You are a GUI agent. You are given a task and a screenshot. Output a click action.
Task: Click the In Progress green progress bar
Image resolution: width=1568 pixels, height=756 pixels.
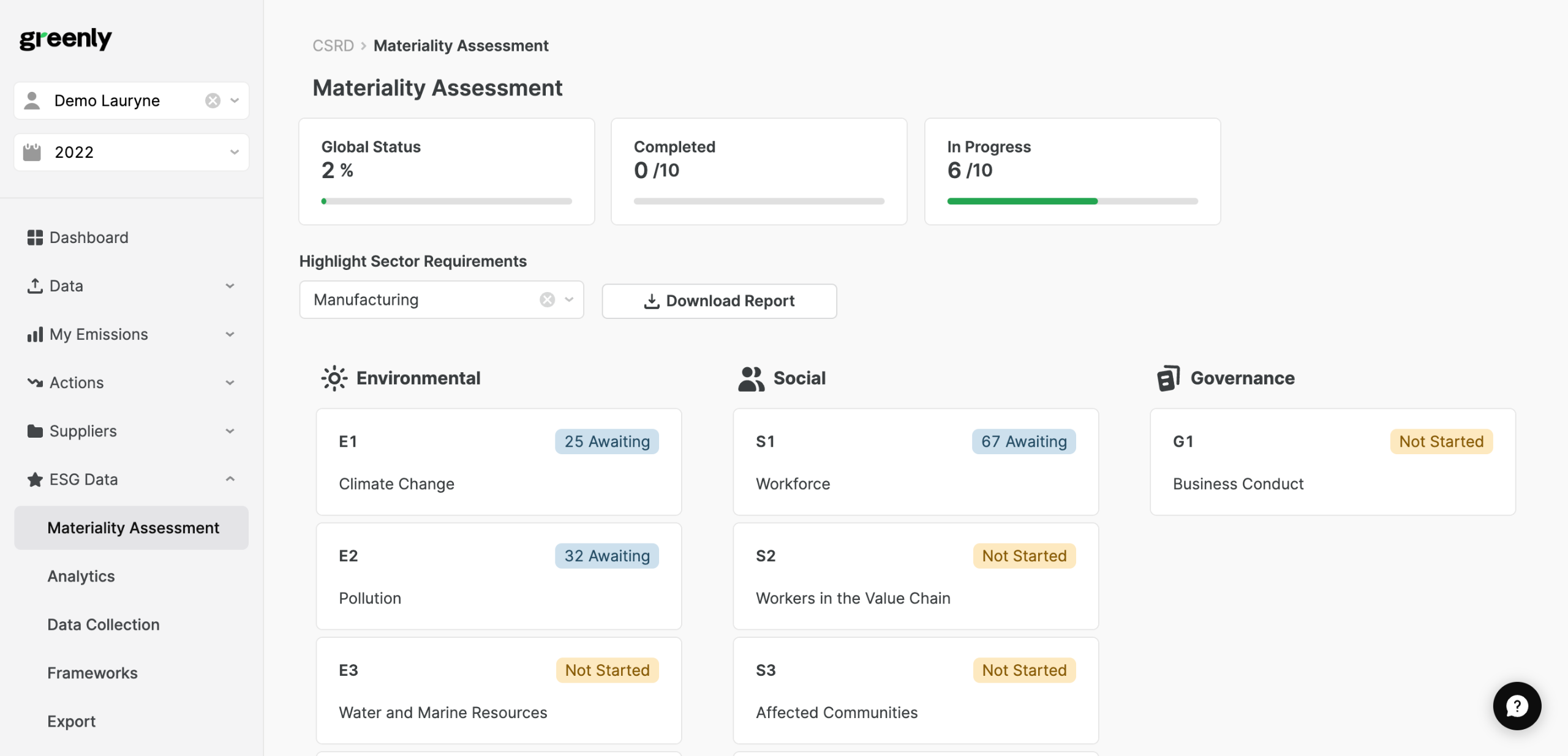point(1022,201)
